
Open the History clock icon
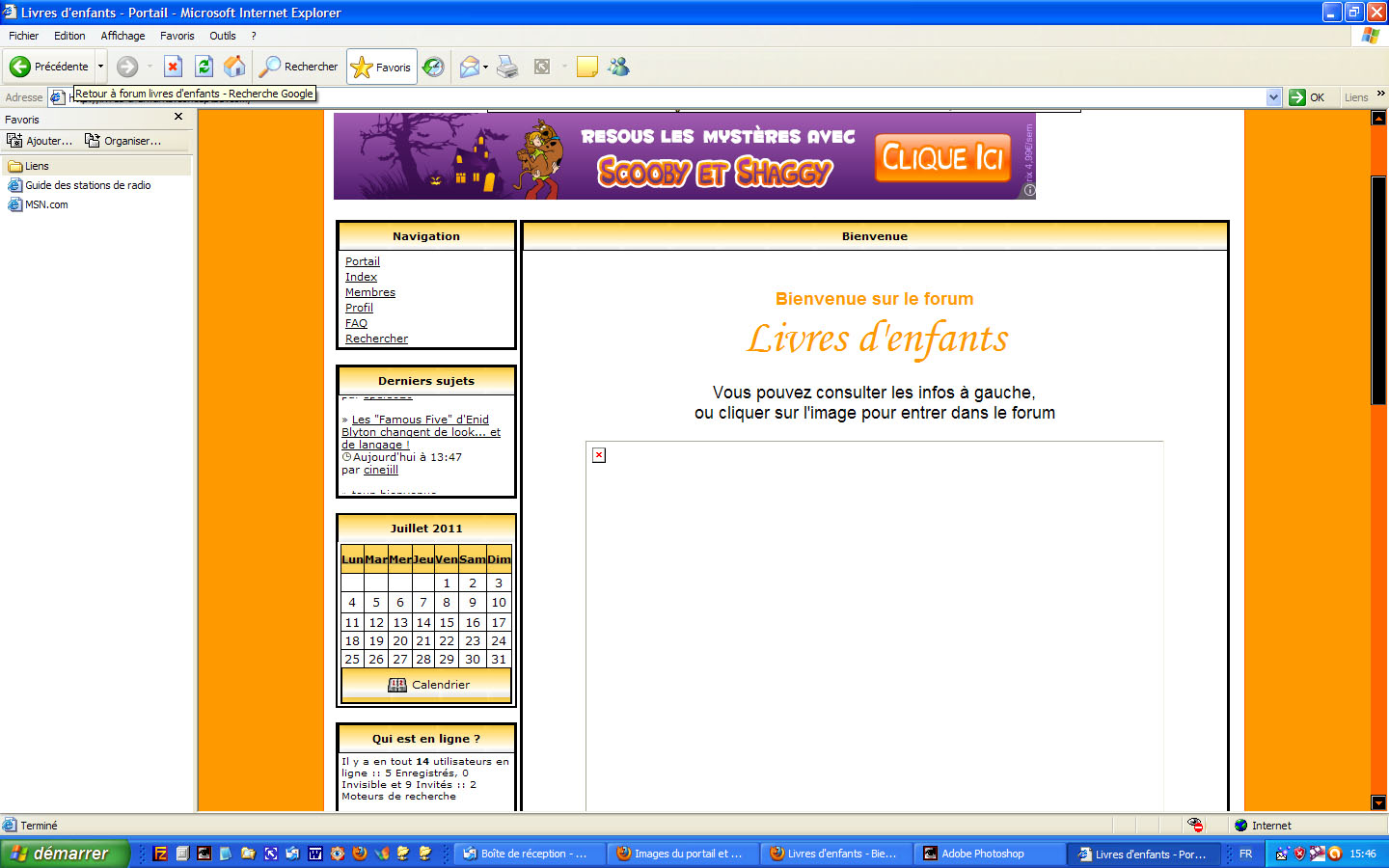(x=434, y=67)
